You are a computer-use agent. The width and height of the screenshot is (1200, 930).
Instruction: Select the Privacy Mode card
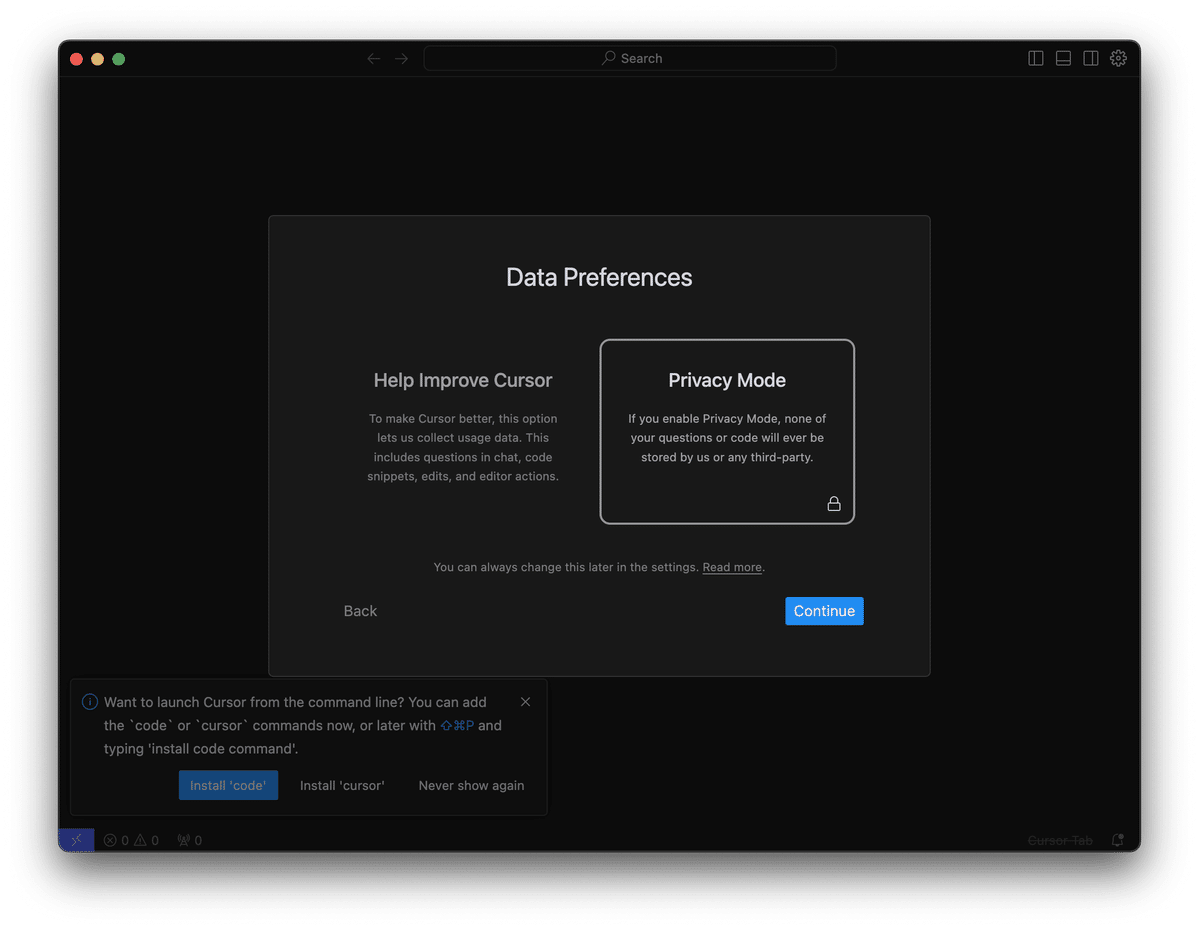click(x=727, y=431)
